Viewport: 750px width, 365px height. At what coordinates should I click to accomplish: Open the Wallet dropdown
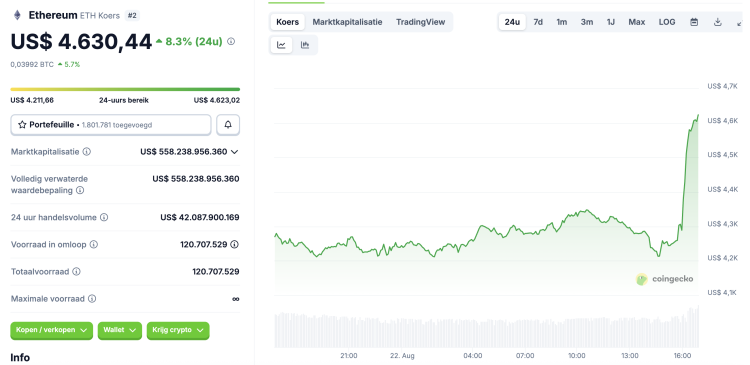[120, 331]
